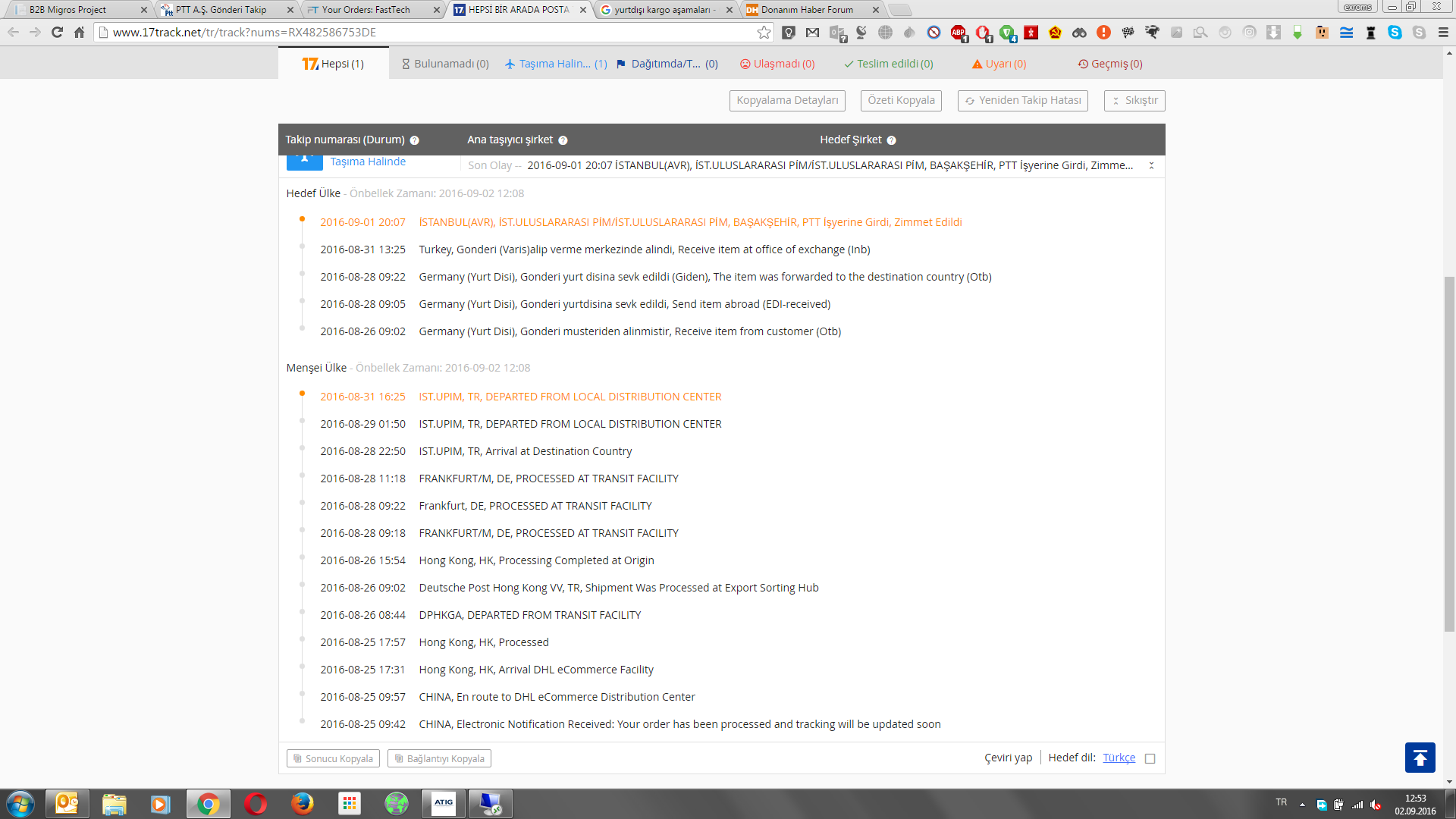This screenshot has width=1456, height=819.
Task: Click the browser forward arrow
Action: 35,32
